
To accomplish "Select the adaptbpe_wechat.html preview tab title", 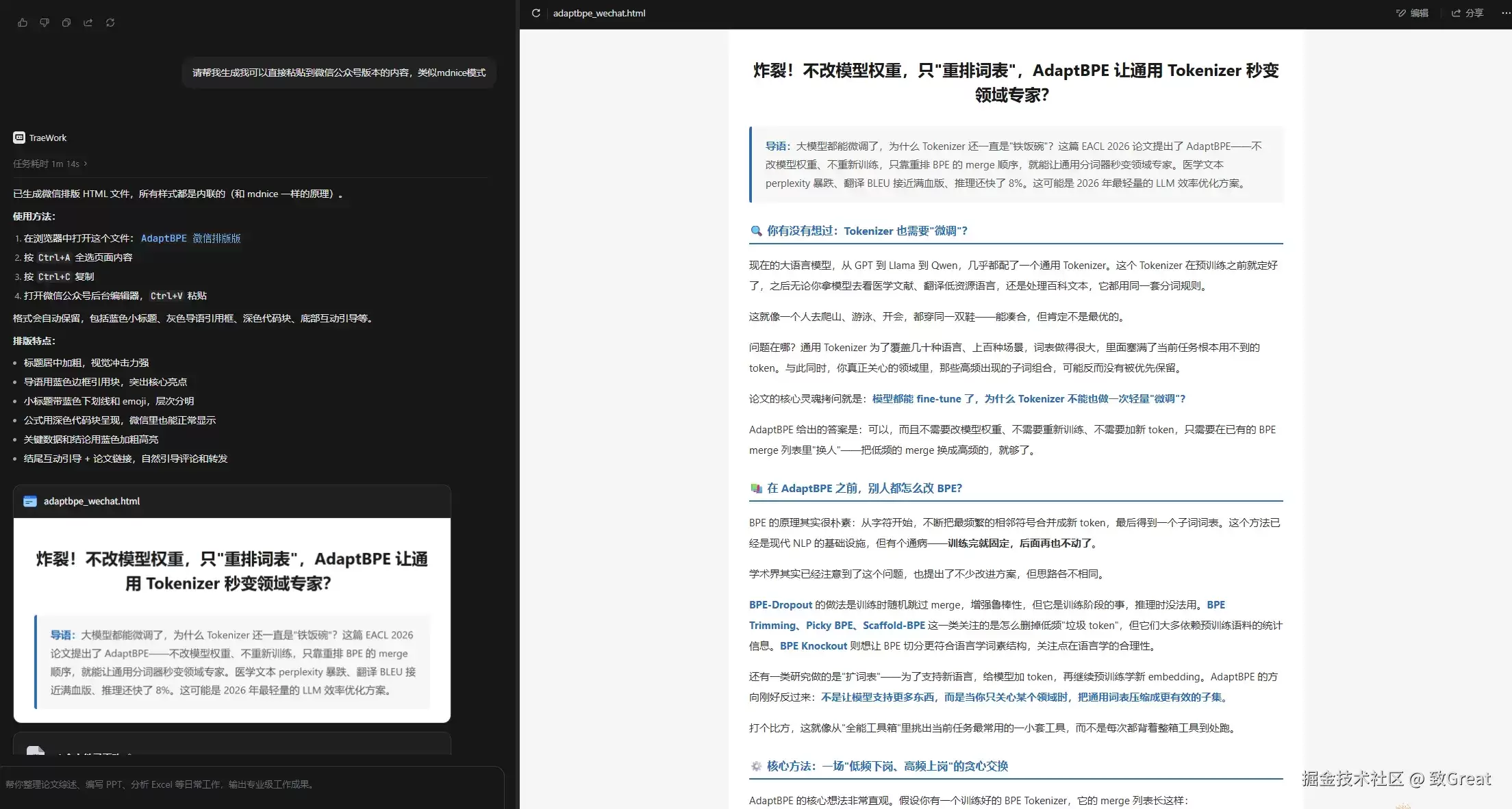I will (x=599, y=13).
